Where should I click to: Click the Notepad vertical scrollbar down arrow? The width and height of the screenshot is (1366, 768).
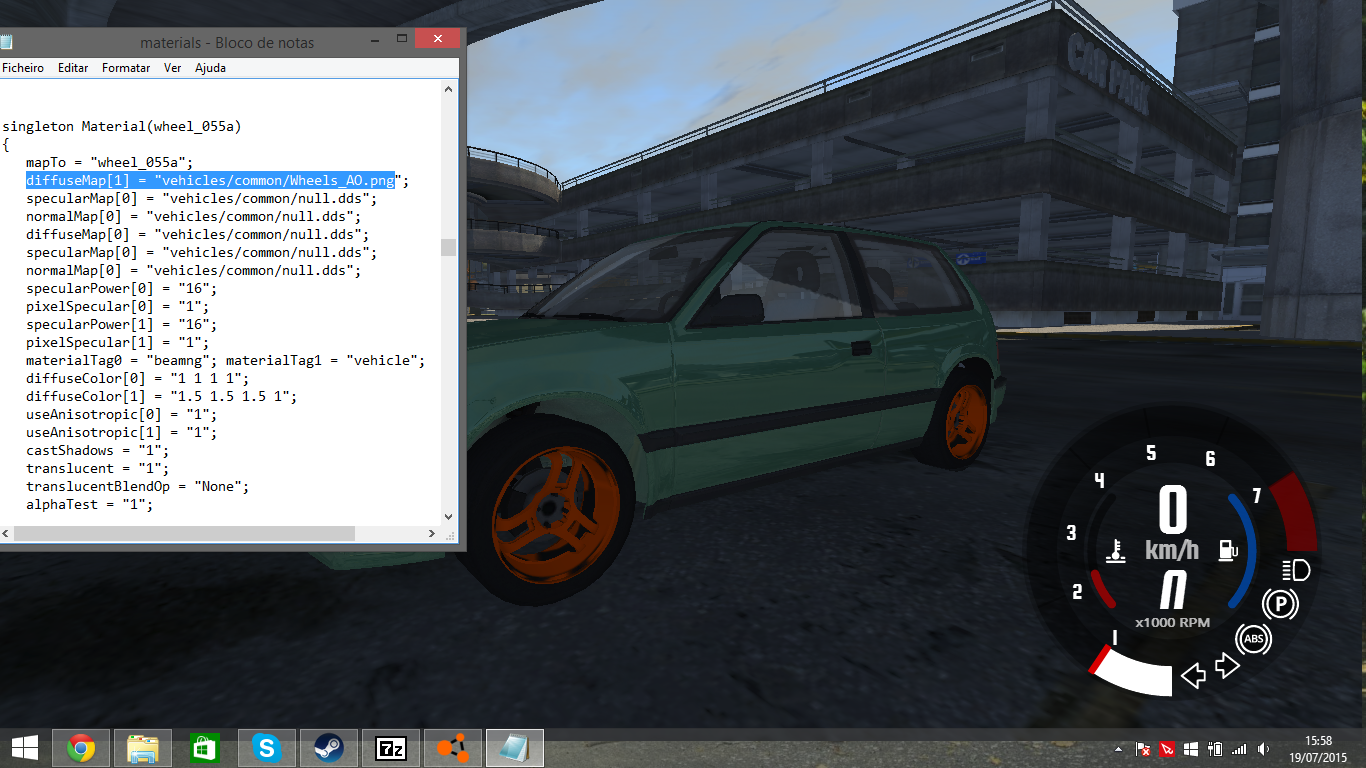[449, 516]
